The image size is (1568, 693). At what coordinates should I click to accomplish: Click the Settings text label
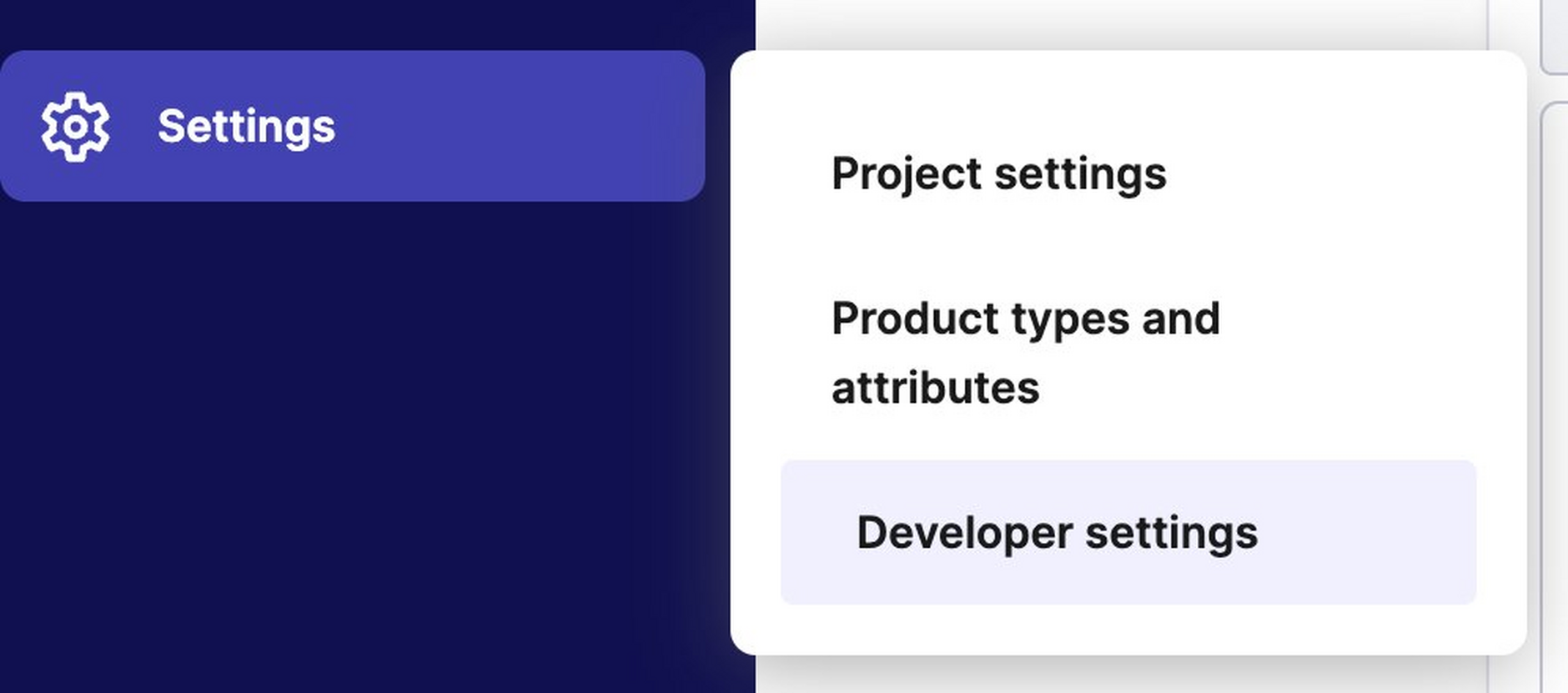click(x=246, y=127)
